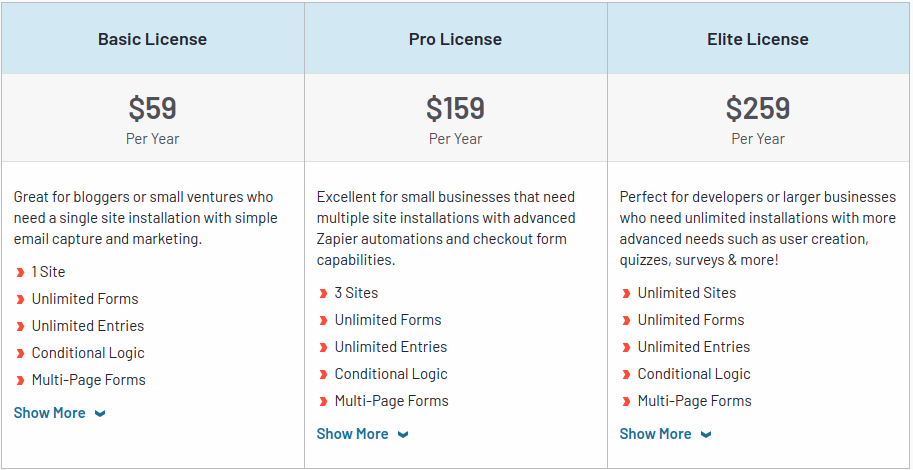This screenshot has width=913, height=470.
Task: Expand Show More under Basic License
Action: click(50, 413)
